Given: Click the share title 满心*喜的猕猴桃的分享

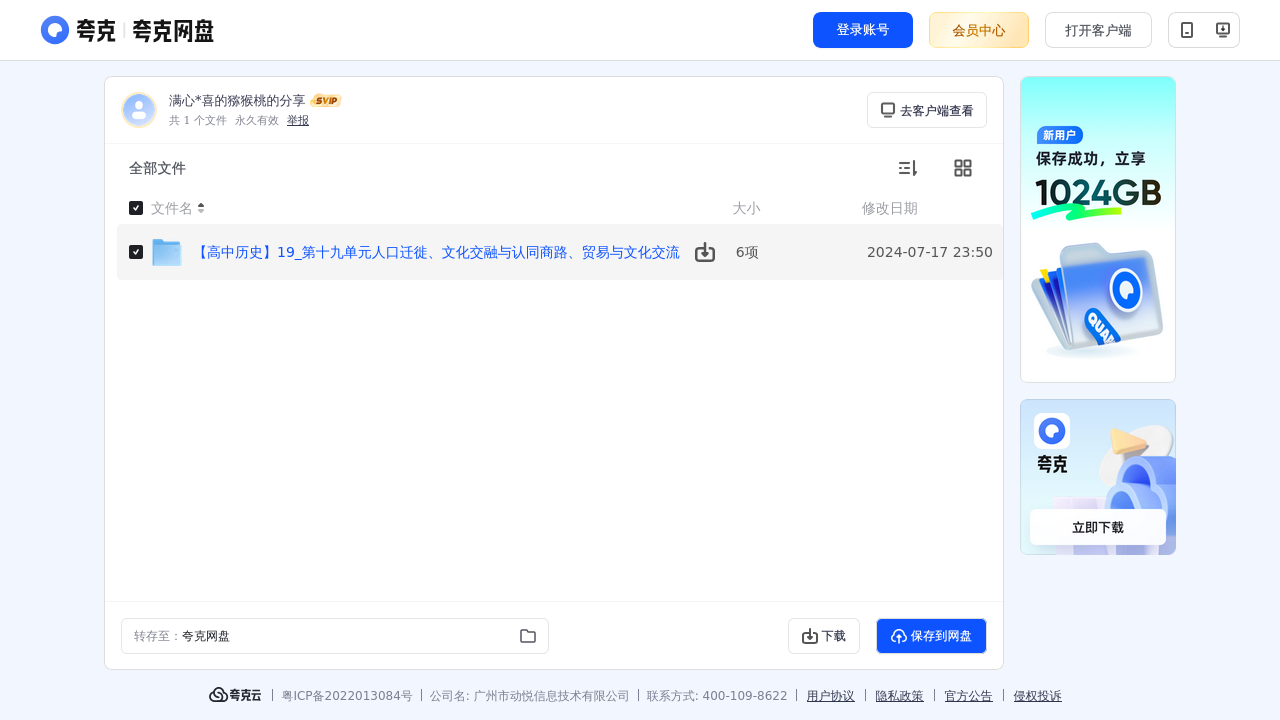Looking at the screenshot, I should click(x=237, y=101).
